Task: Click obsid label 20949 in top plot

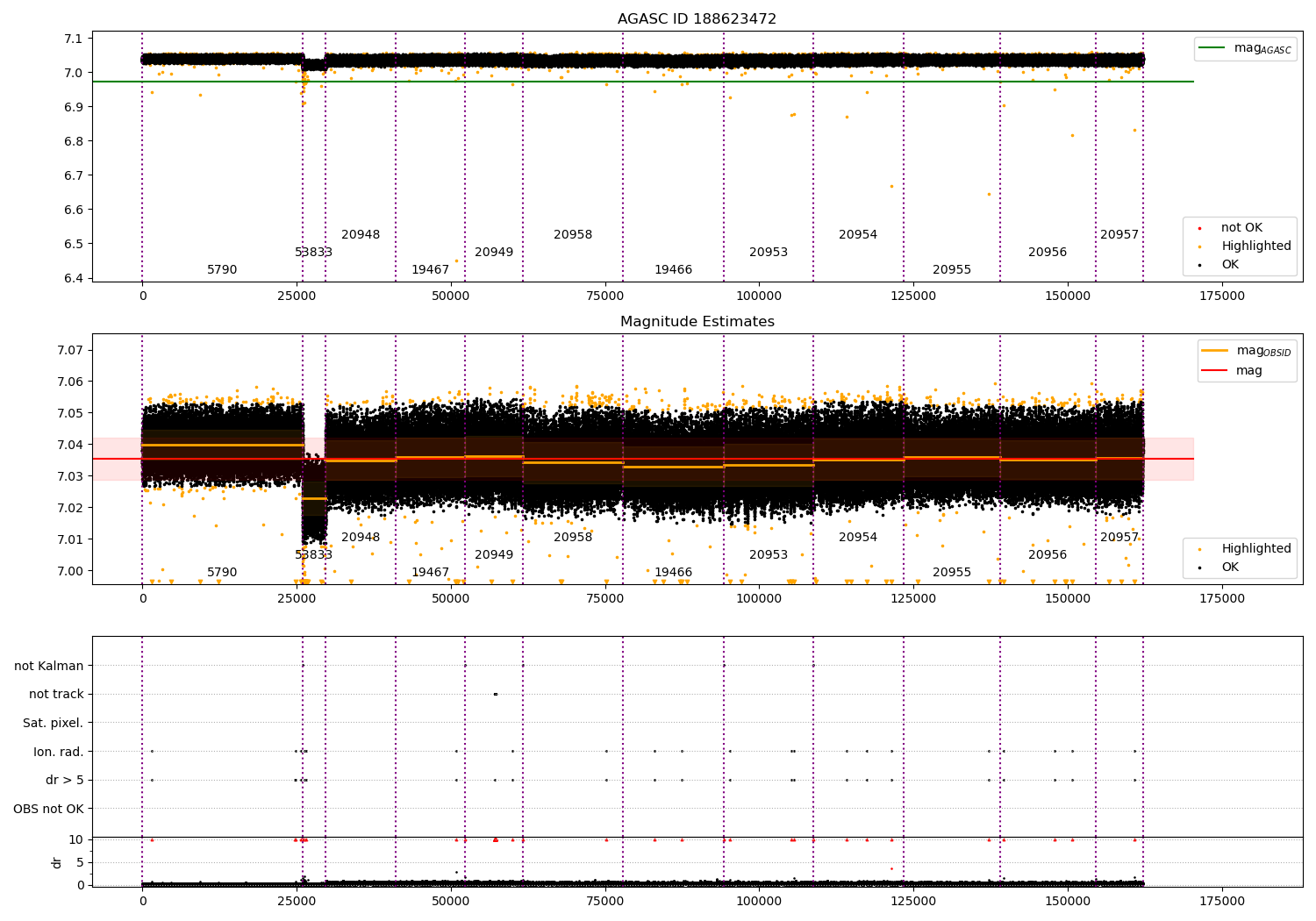Action: [x=494, y=253]
